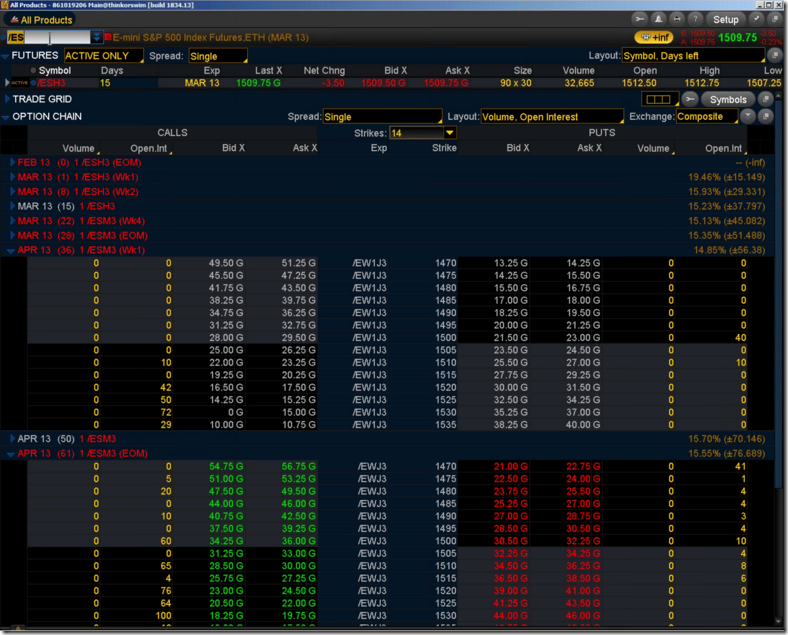The height and width of the screenshot is (635, 788).
Task: Click the futures Net Chng column header
Action: tap(324, 70)
